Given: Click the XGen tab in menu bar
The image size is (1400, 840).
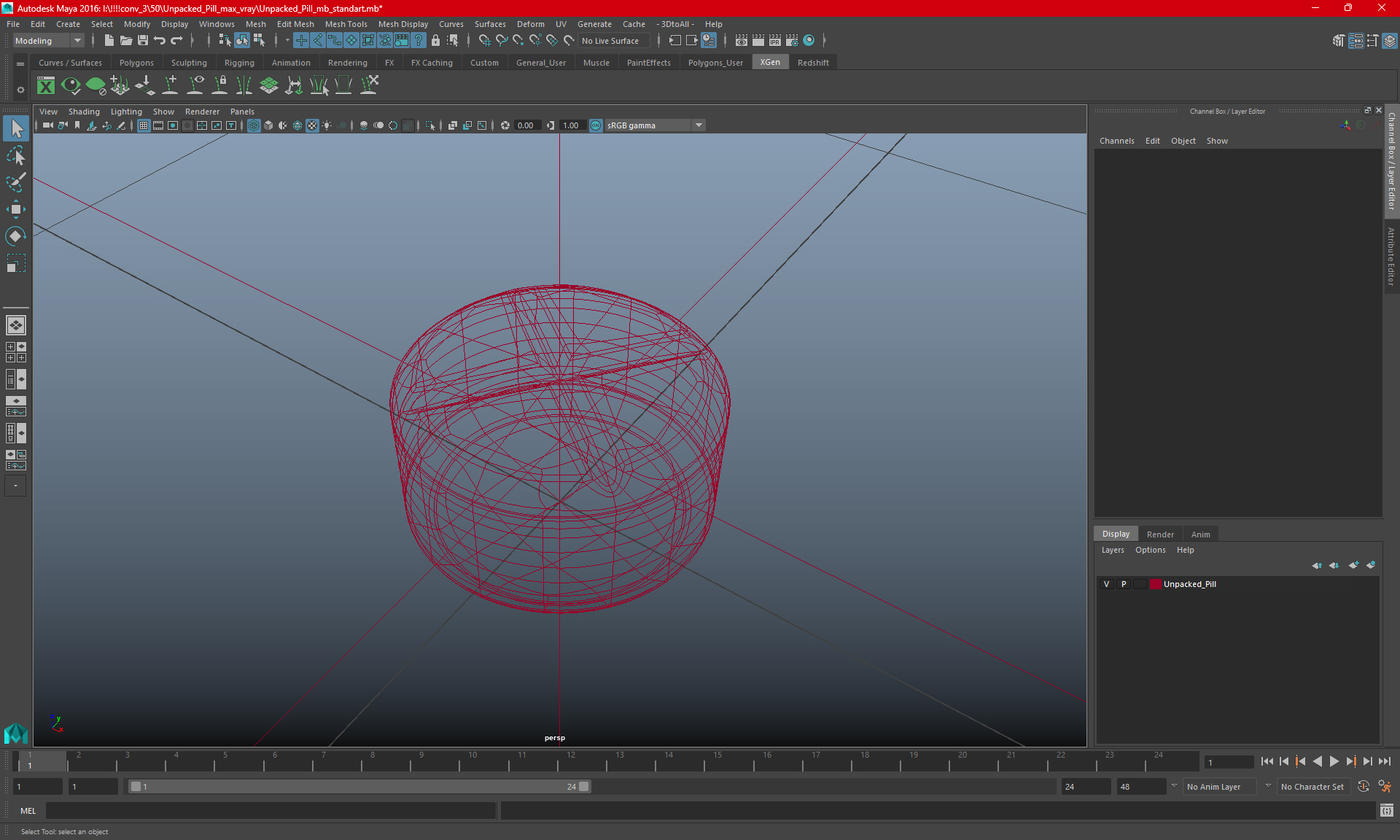Looking at the screenshot, I should point(769,62).
